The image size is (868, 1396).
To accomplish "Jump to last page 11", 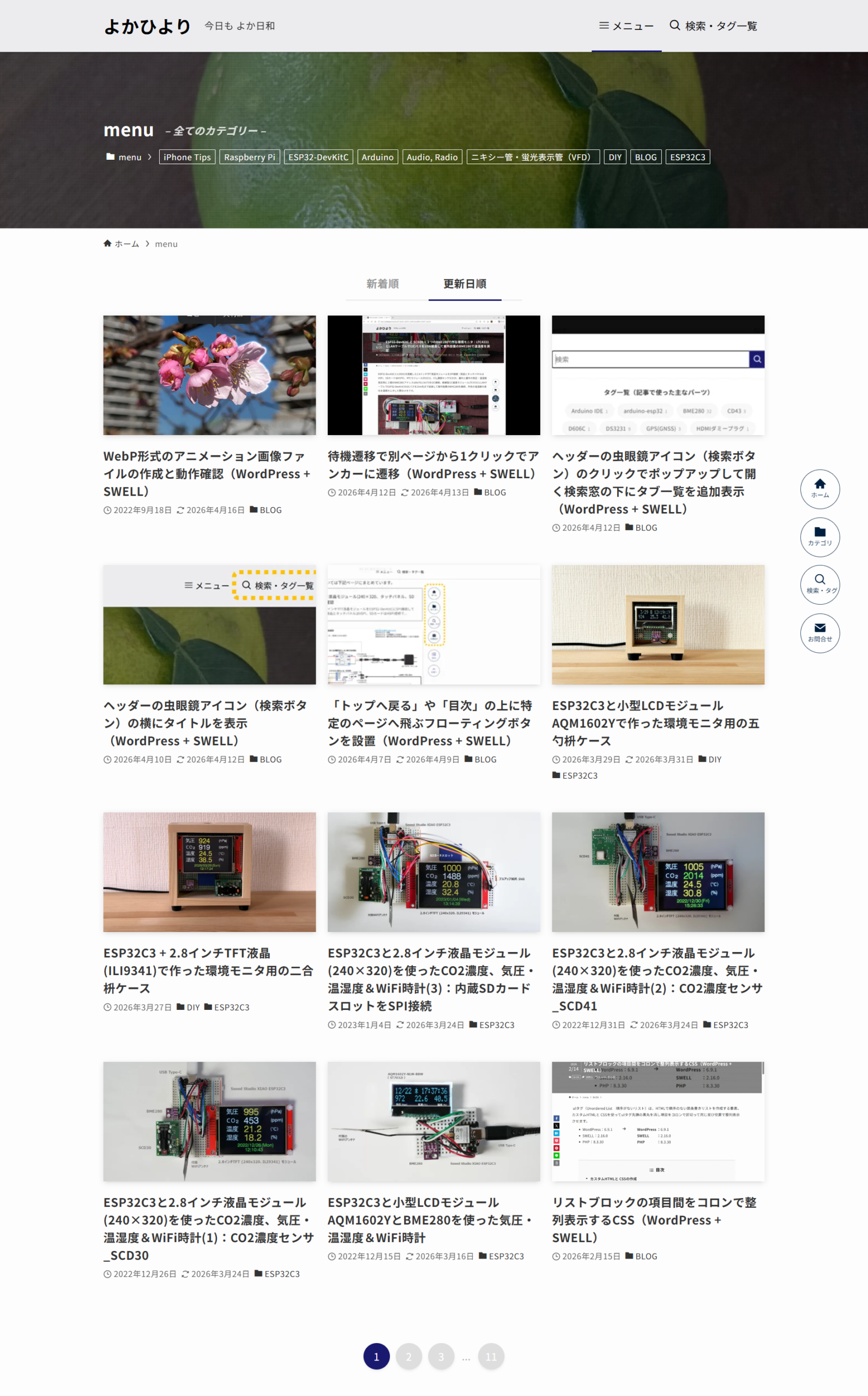I will tap(491, 1356).
